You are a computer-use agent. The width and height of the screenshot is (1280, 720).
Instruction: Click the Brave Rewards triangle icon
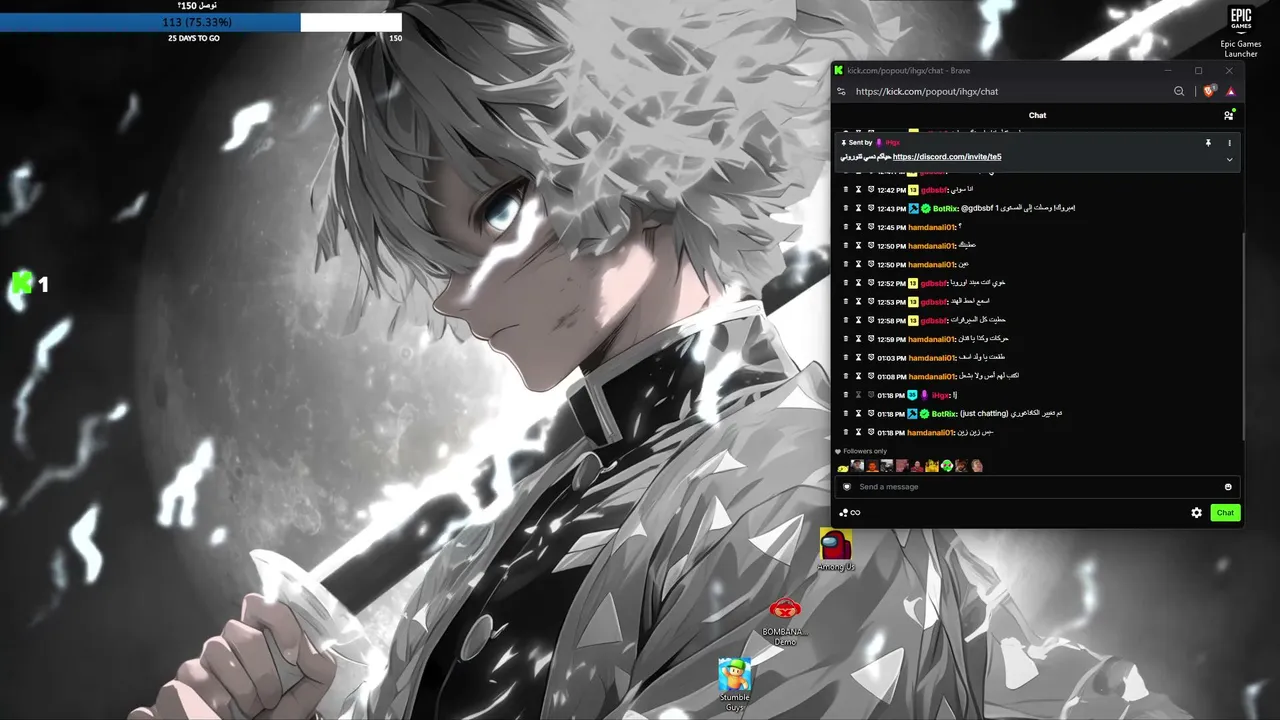click(1231, 91)
